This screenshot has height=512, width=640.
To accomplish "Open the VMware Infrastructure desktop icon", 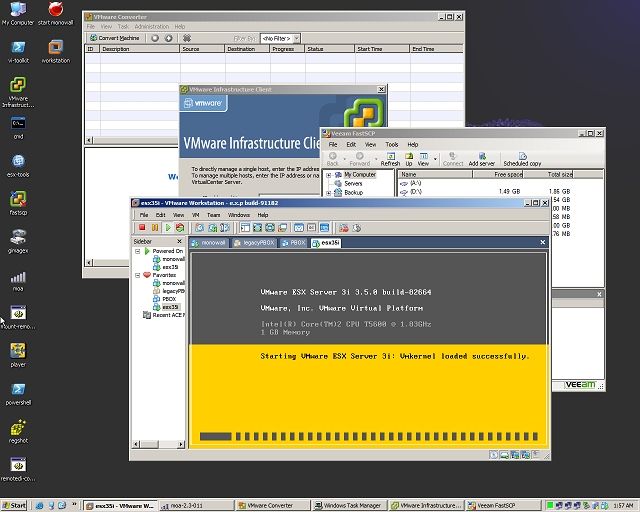I will (x=18, y=92).
